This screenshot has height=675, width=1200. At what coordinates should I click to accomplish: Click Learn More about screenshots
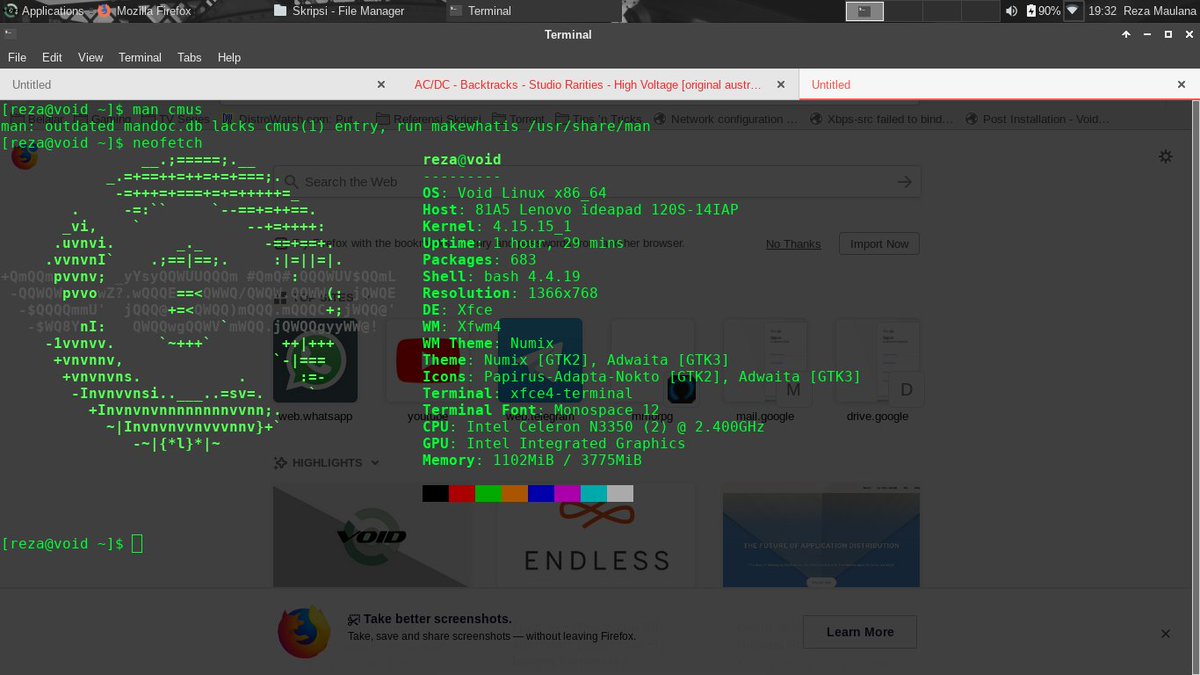click(860, 632)
